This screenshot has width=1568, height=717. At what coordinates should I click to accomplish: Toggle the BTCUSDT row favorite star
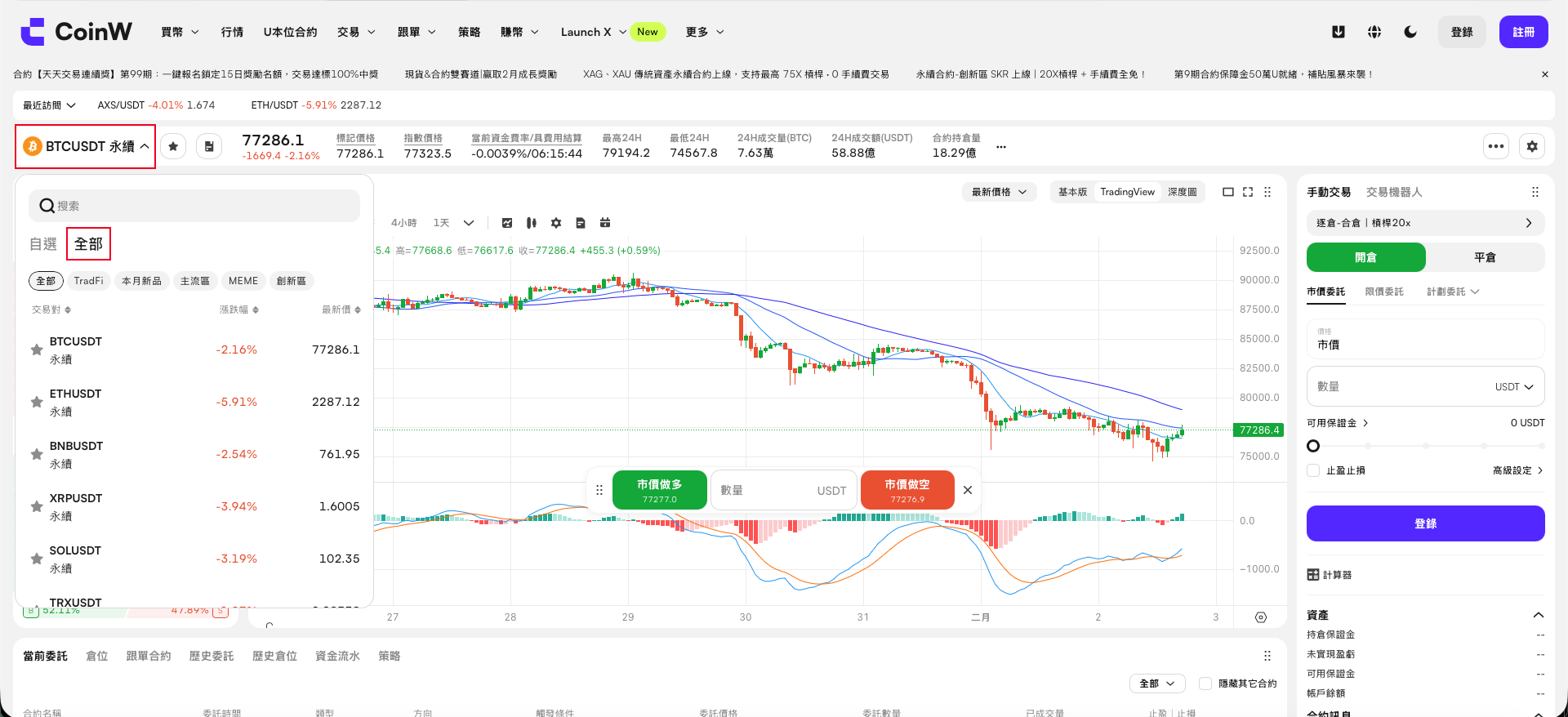point(37,350)
